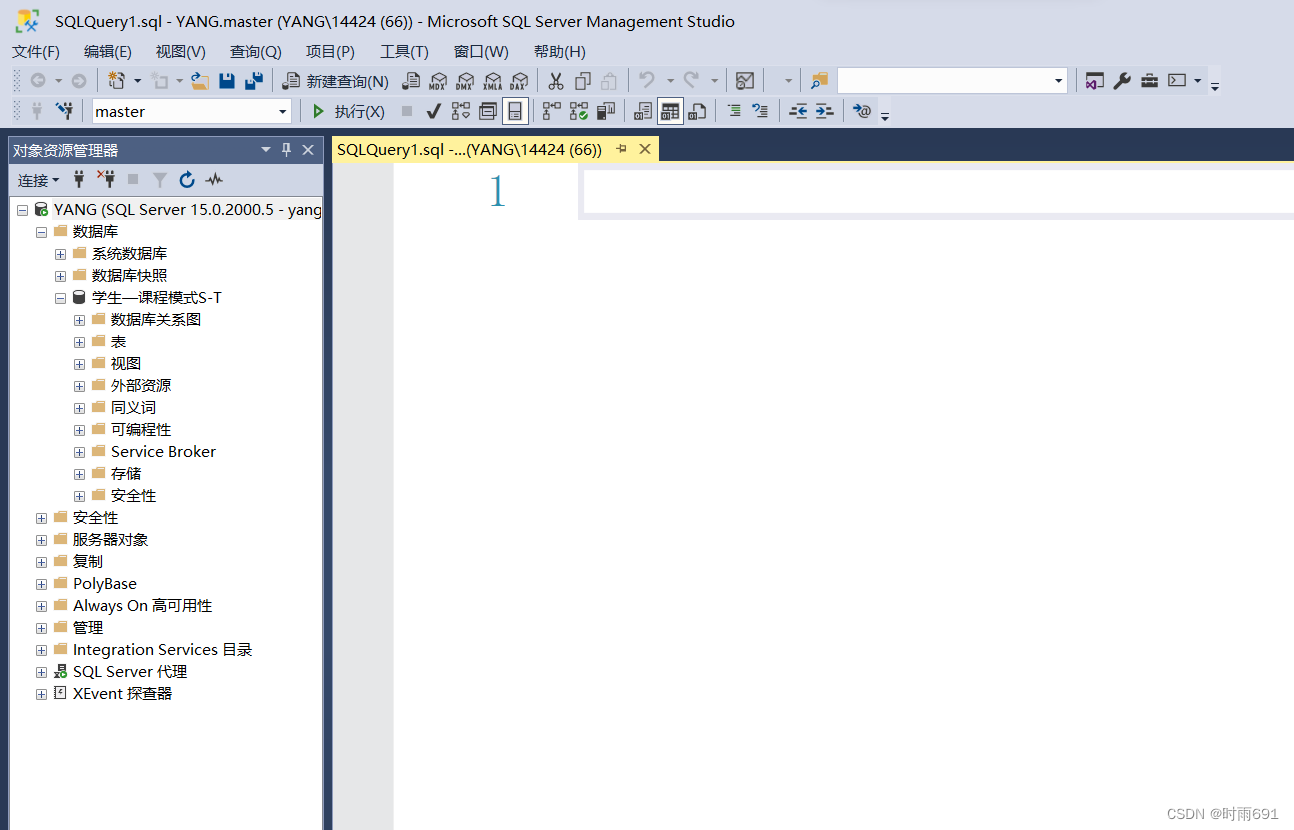This screenshot has height=830, width=1294.
Task: Save the current query file
Action: pyautogui.click(x=227, y=81)
